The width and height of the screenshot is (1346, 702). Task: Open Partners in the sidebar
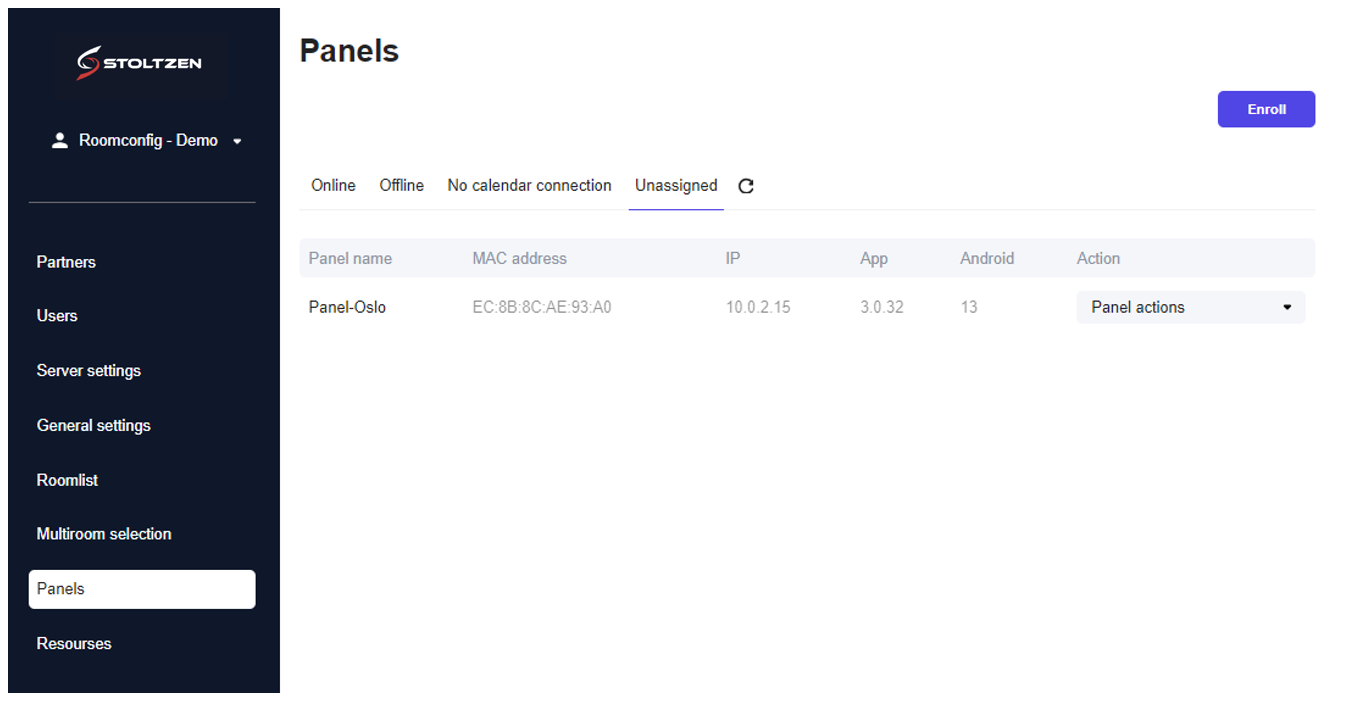pyautogui.click(x=66, y=262)
